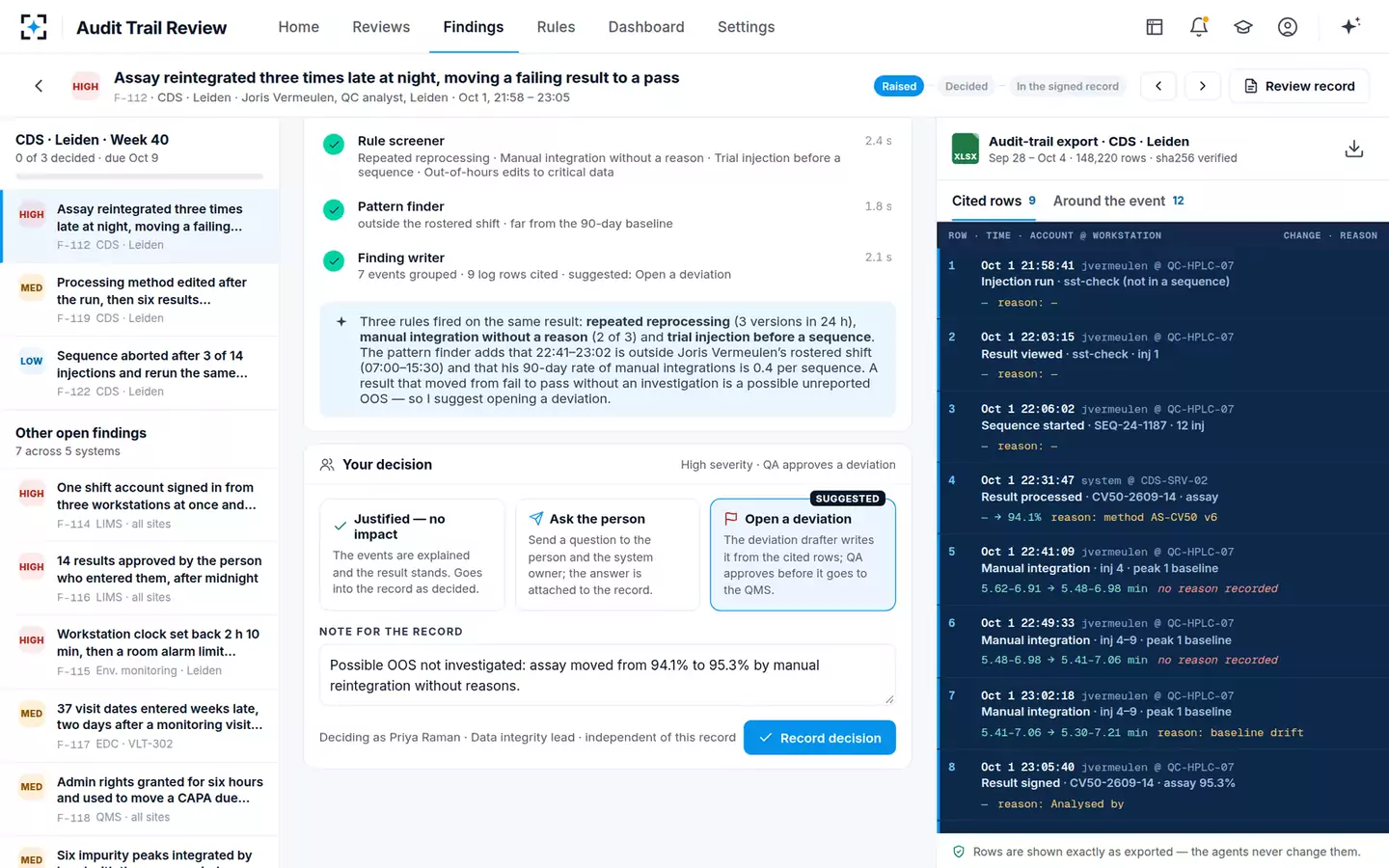The width and height of the screenshot is (1389, 868).
Task: Open notifications bell icon
Action: pyautogui.click(x=1199, y=27)
